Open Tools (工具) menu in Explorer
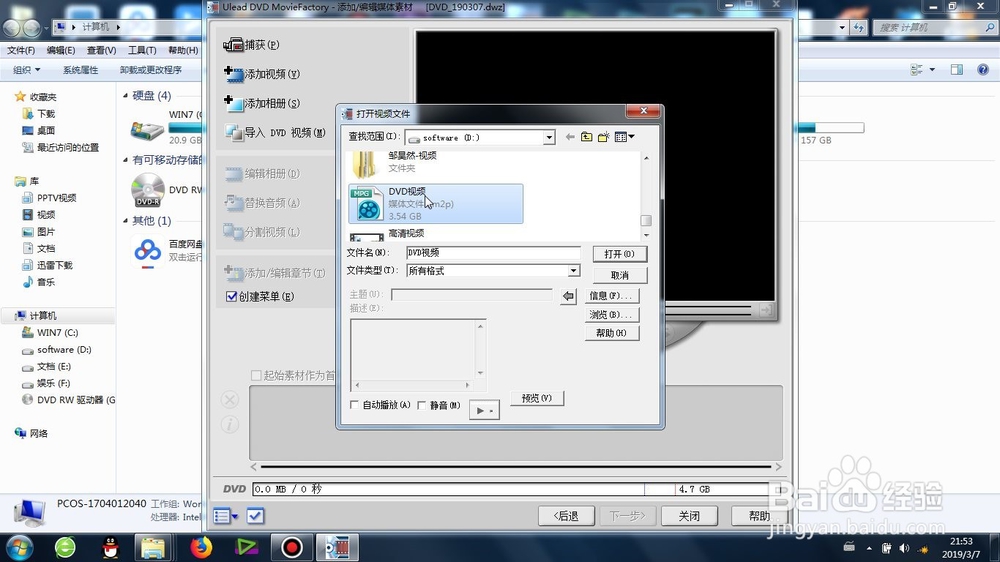This screenshot has width=1000, height=562. pyautogui.click(x=142, y=50)
